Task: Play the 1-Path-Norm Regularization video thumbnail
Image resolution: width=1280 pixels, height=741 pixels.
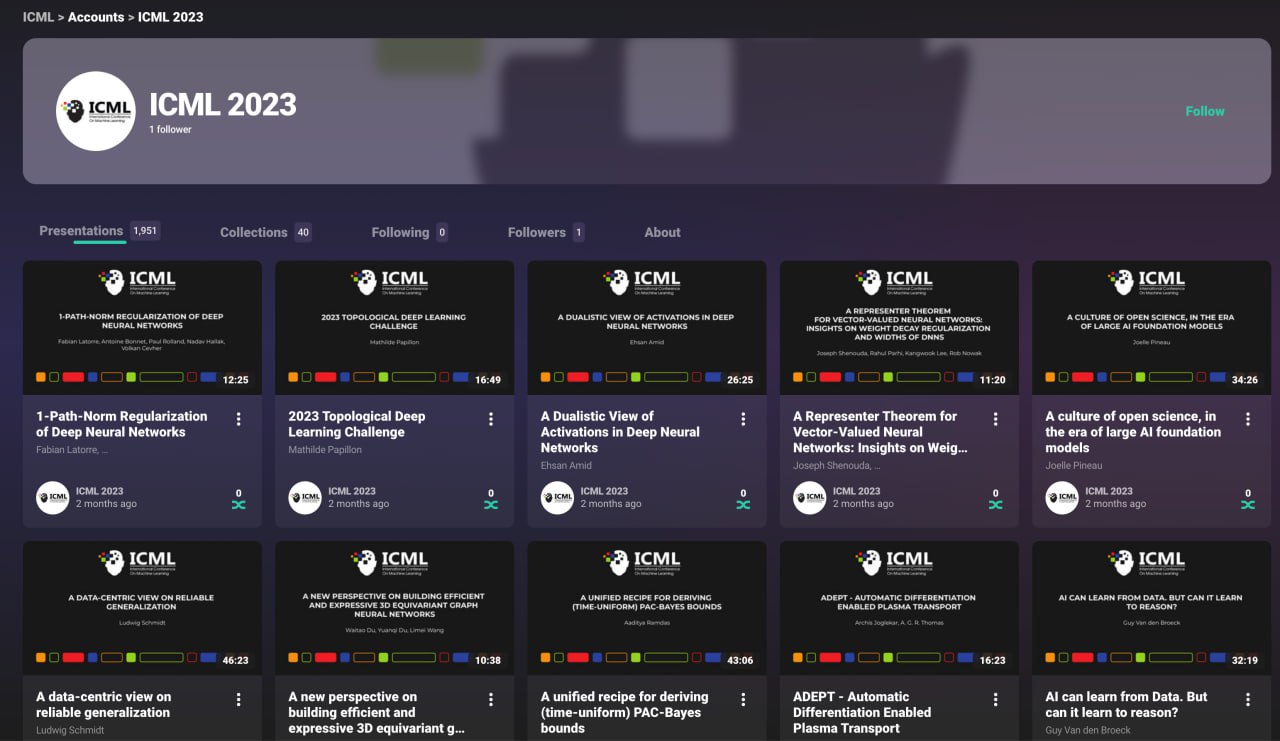Action: [x=142, y=328]
